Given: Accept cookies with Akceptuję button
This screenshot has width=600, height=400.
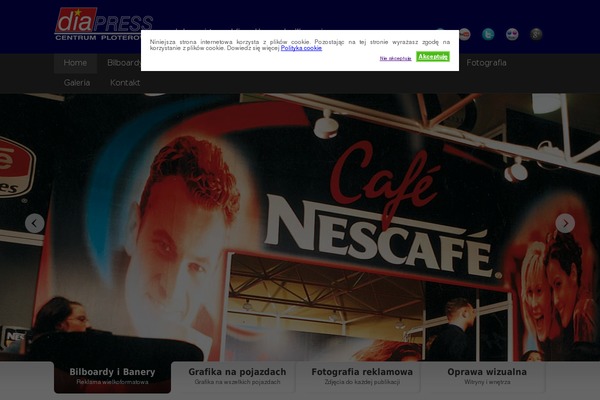Looking at the screenshot, I should [x=433, y=57].
